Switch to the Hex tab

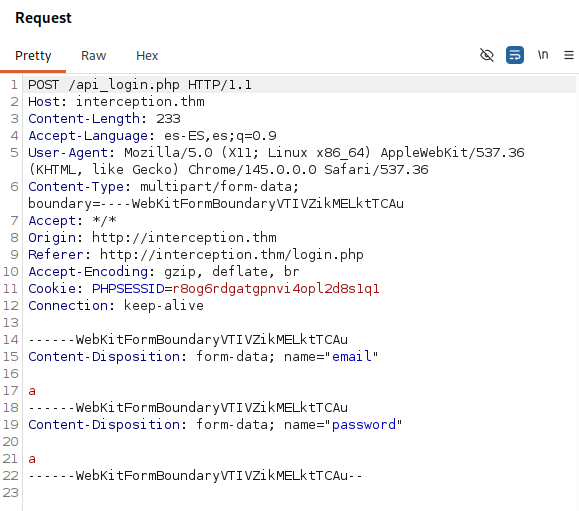[x=147, y=56]
